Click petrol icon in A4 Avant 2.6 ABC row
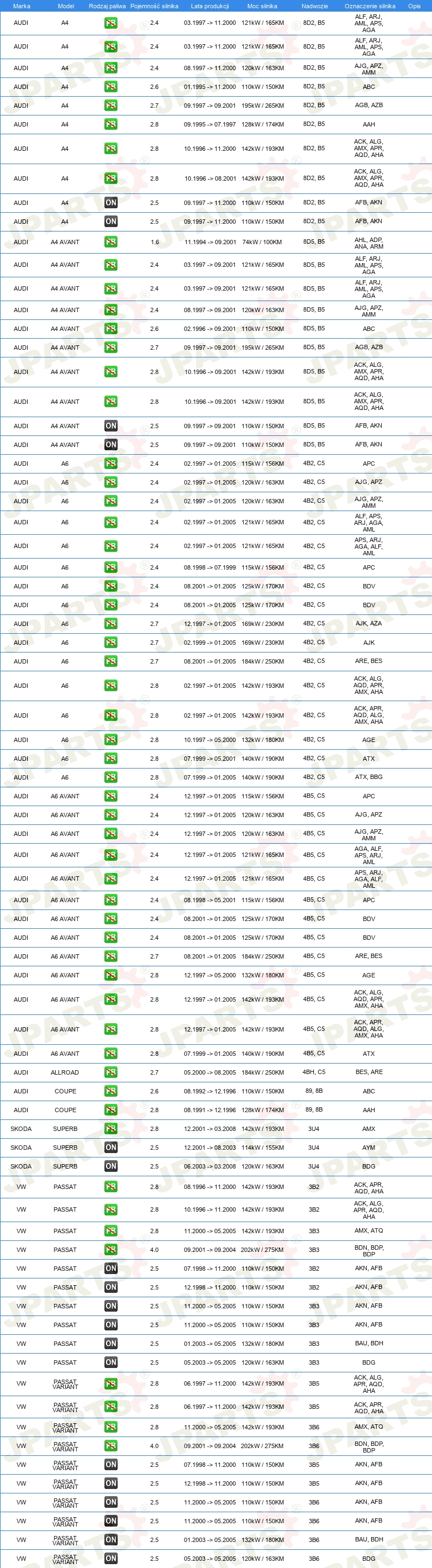 pyautogui.click(x=110, y=329)
